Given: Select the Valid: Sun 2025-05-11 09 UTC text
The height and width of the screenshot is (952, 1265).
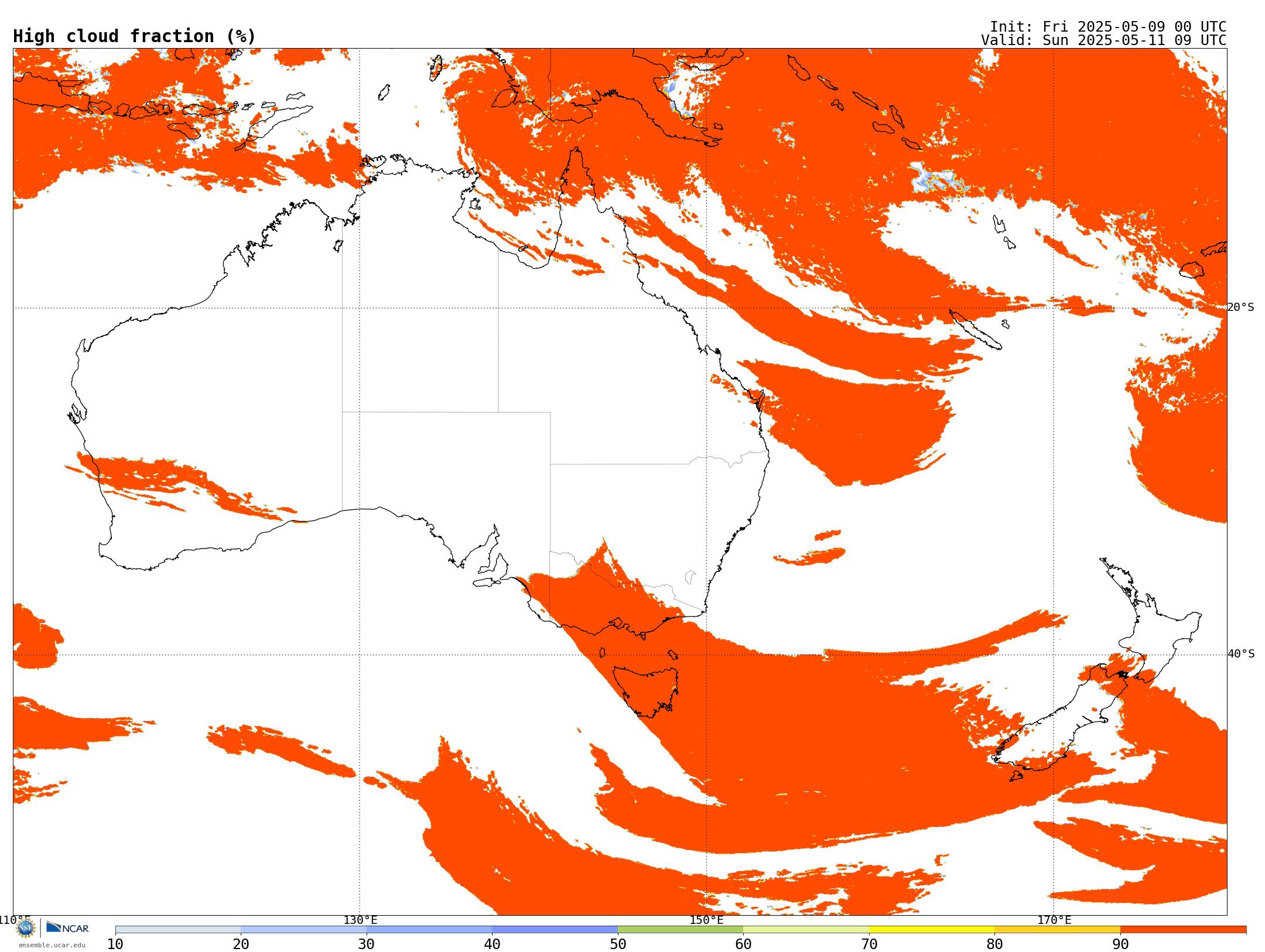Looking at the screenshot, I should coord(1104,40).
